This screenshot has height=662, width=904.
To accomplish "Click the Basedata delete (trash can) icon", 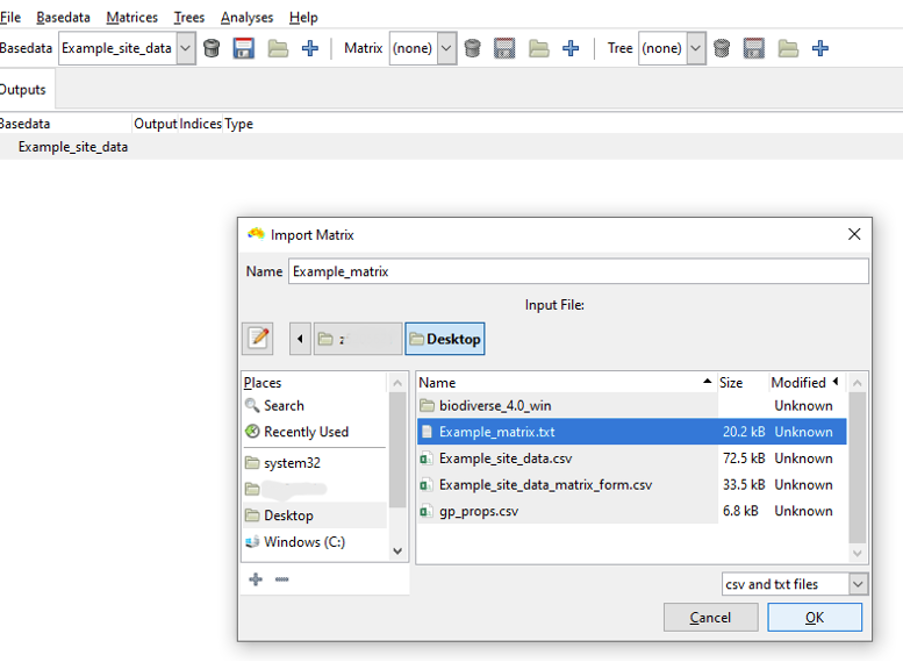I will [x=212, y=48].
